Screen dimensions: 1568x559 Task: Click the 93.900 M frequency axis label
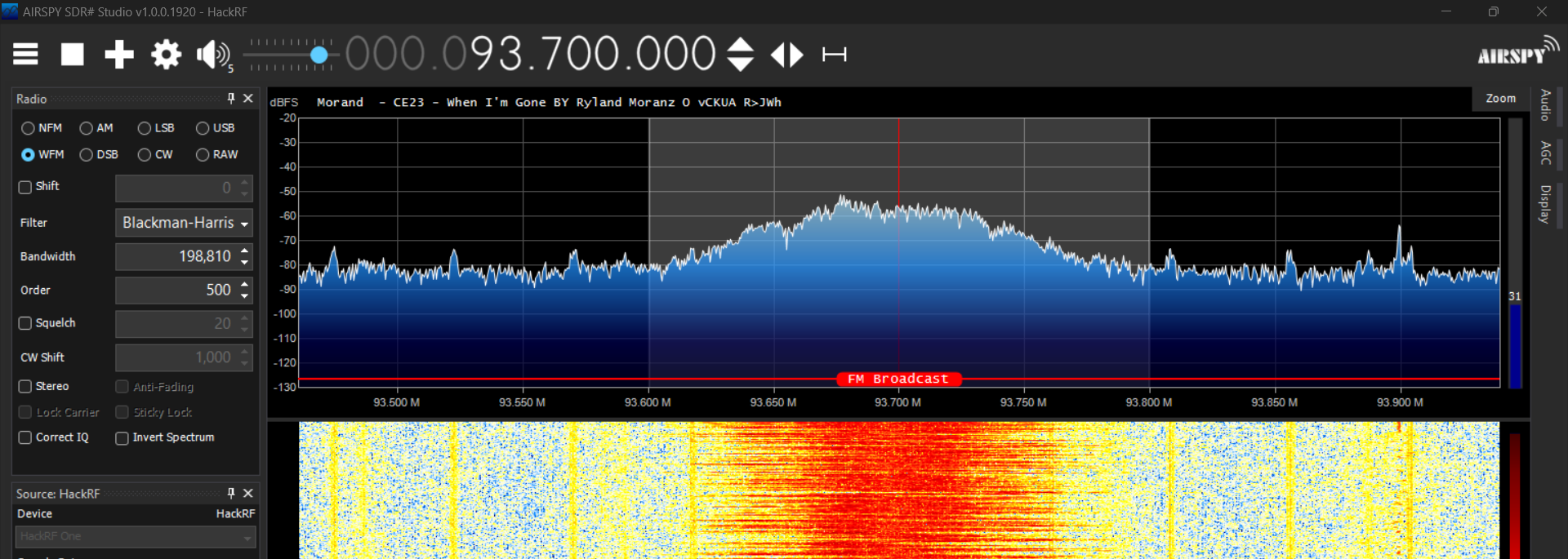[x=1400, y=402]
